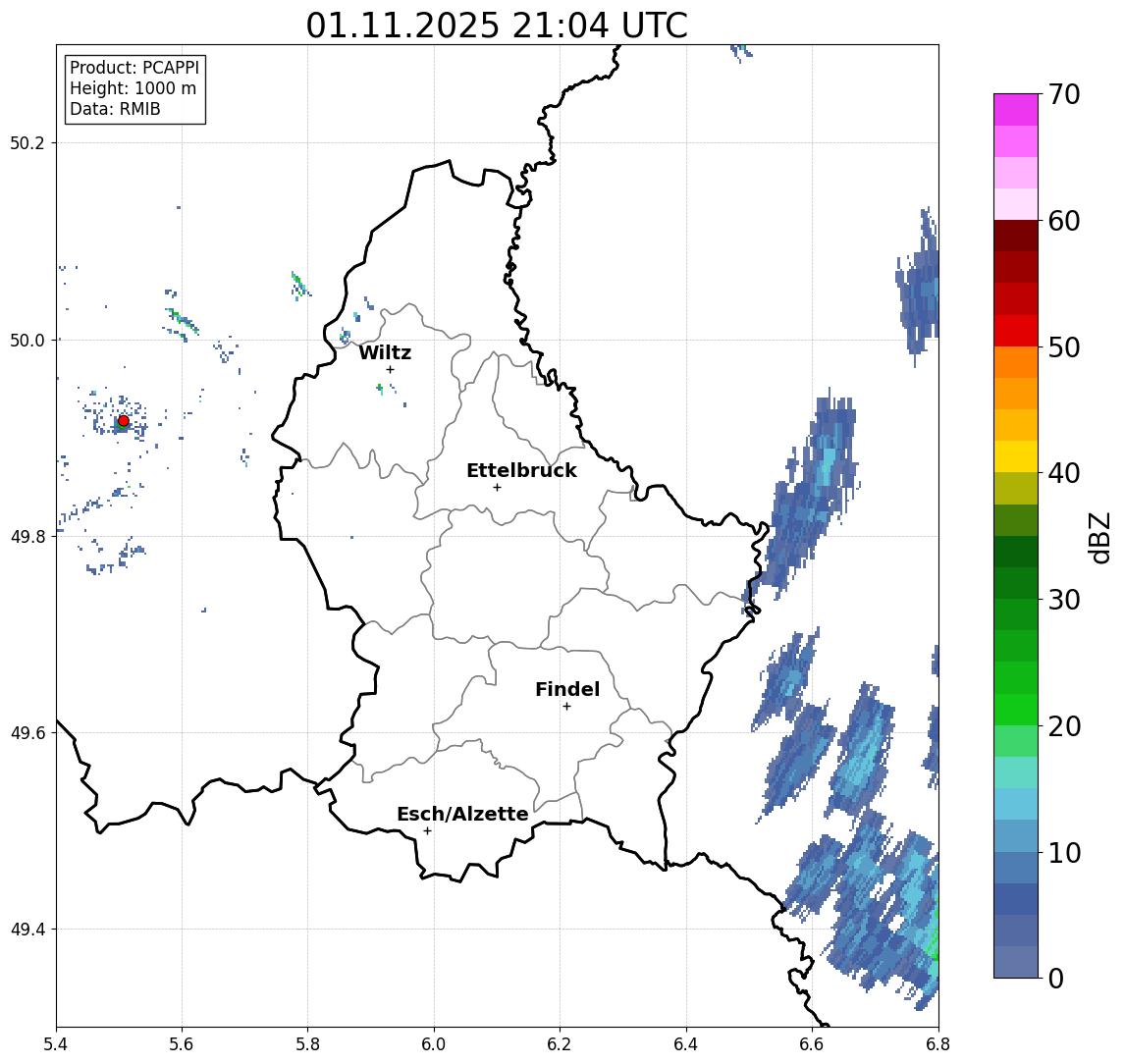Click the 'Data: RMIB' legend line
The height and width of the screenshot is (1064, 1124).
(115, 110)
